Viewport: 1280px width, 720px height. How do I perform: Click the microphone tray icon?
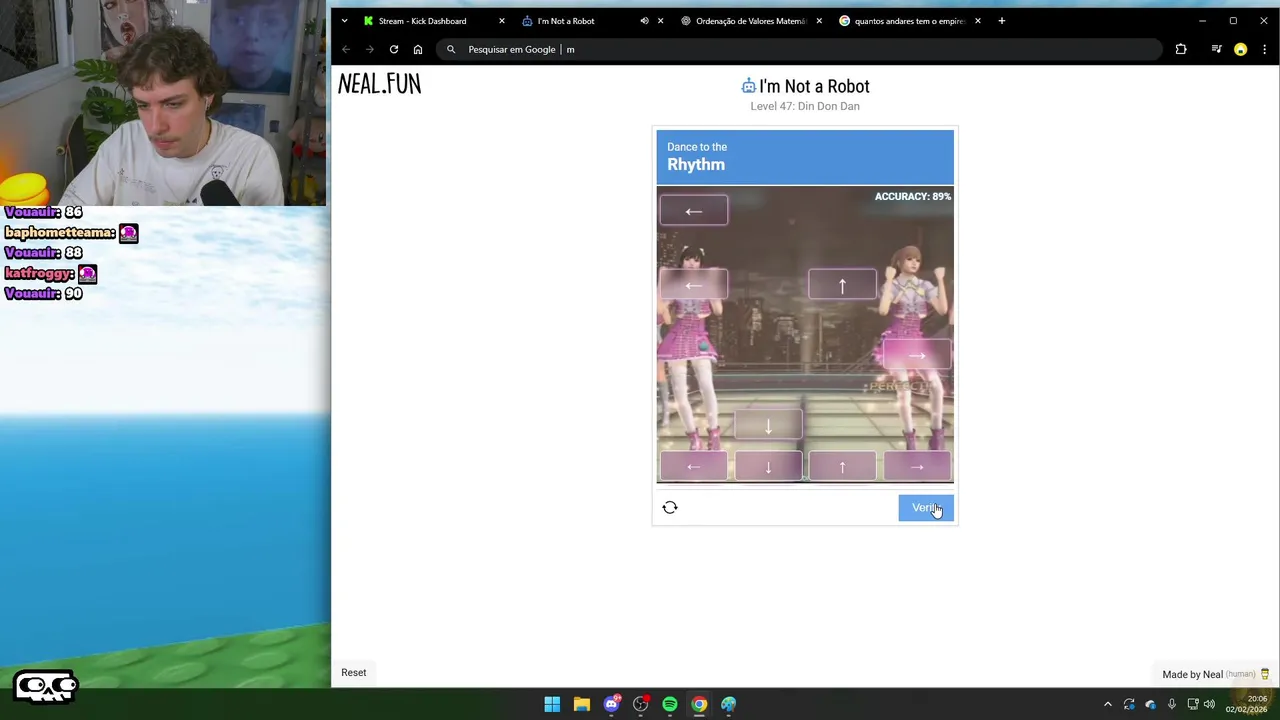(1171, 704)
